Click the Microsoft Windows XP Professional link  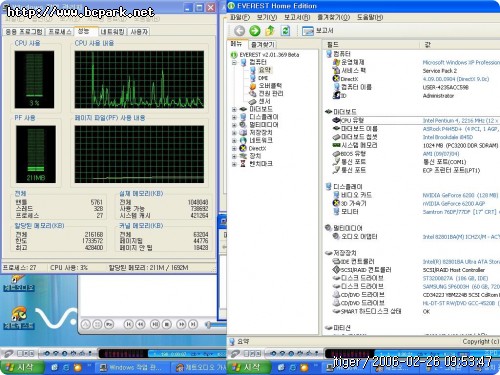click(x=461, y=62)
